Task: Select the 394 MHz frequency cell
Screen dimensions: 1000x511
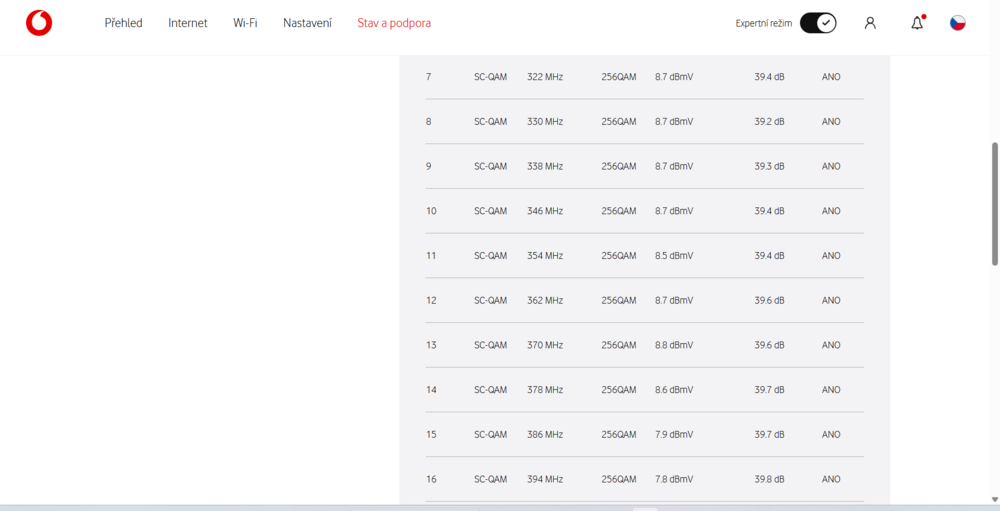Action: (x=545, y=479)
